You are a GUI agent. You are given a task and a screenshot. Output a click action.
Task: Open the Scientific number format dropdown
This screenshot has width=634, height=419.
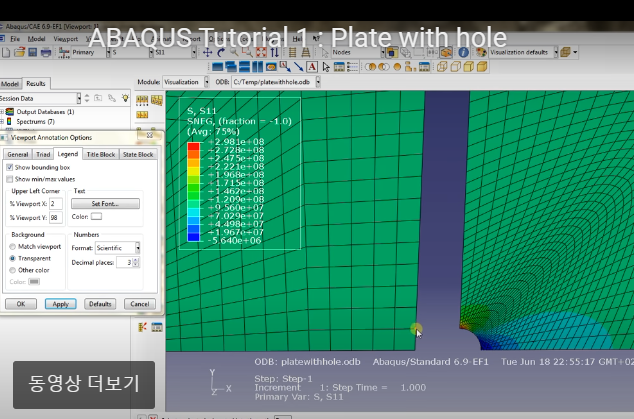click(x=138, y=248)
